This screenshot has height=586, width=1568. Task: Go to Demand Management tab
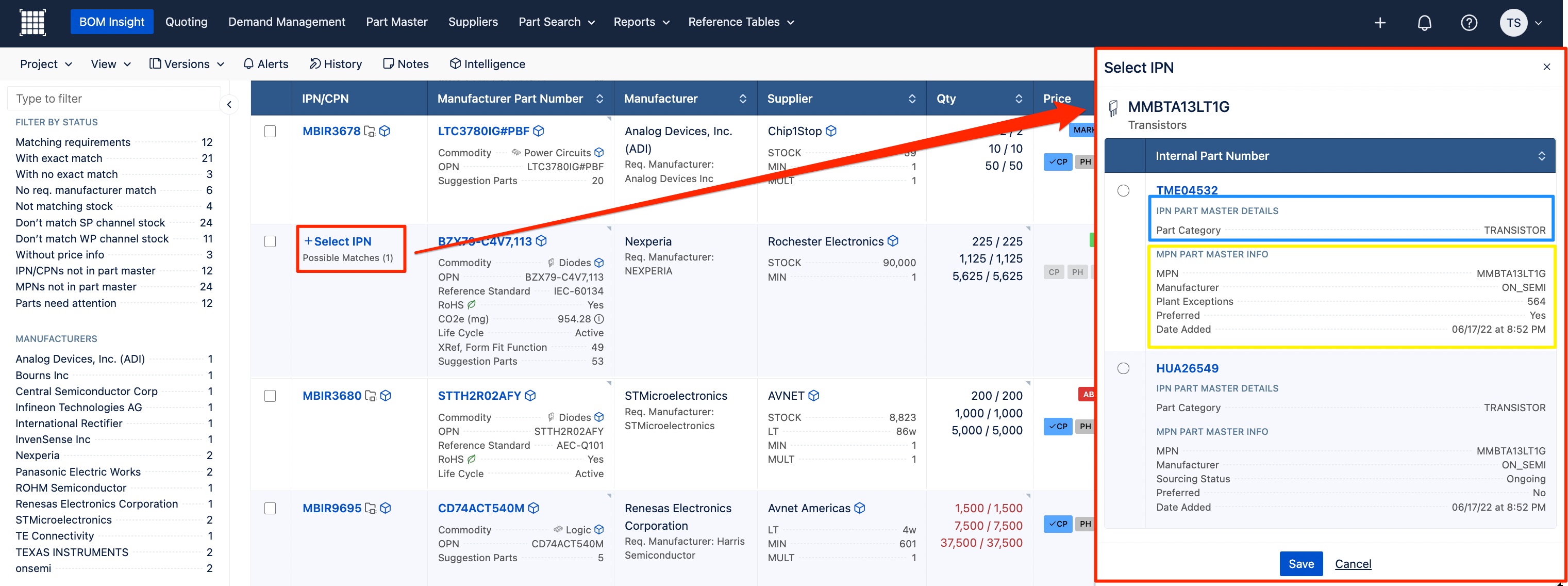click(x=287, y=22)
